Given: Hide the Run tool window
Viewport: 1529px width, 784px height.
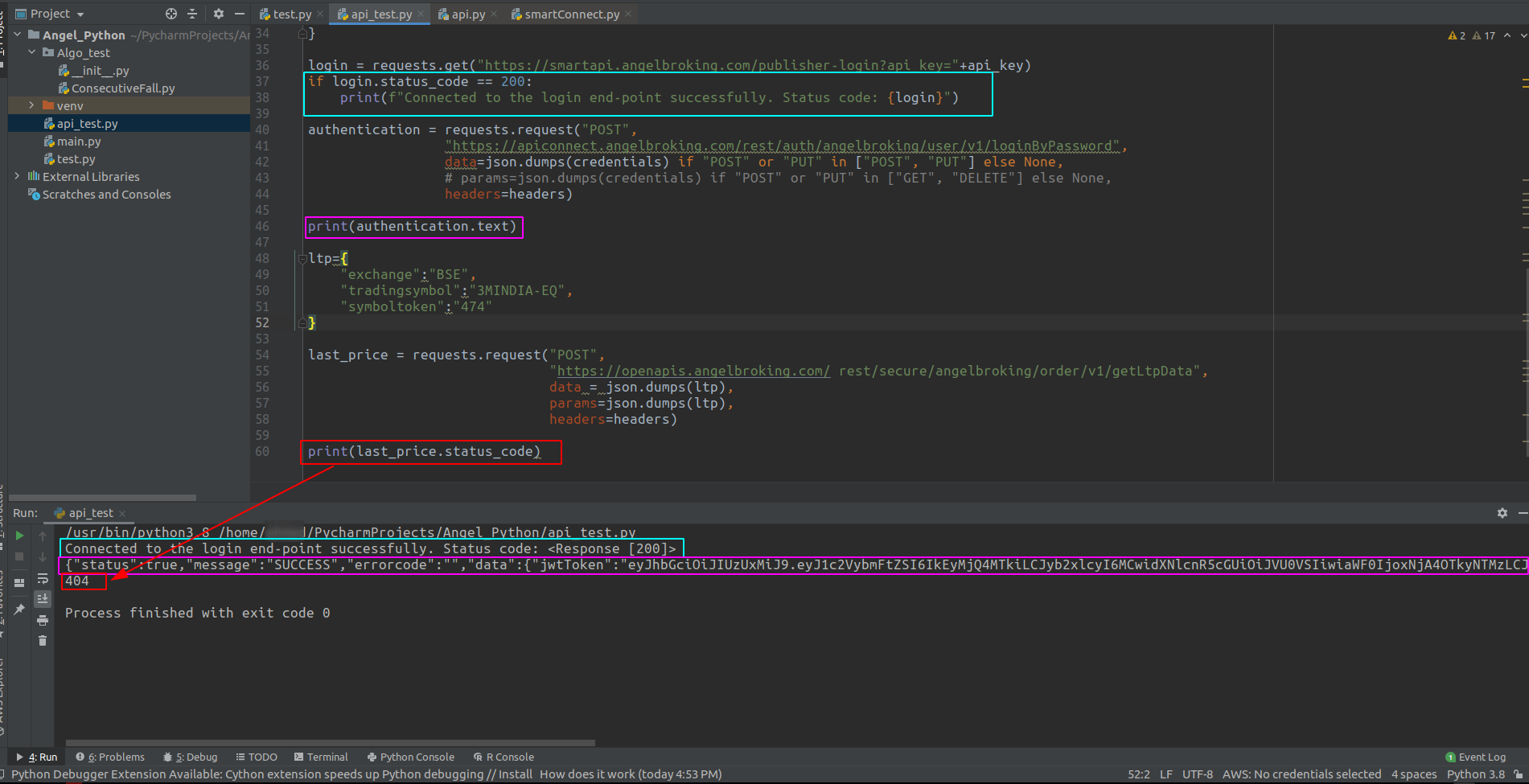Looking at the screenshot, I should [1523, 513].
